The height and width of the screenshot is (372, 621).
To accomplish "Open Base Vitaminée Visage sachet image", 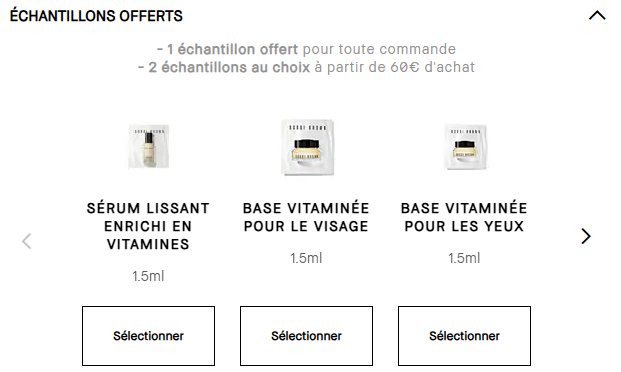I will (x=307, y=147).
